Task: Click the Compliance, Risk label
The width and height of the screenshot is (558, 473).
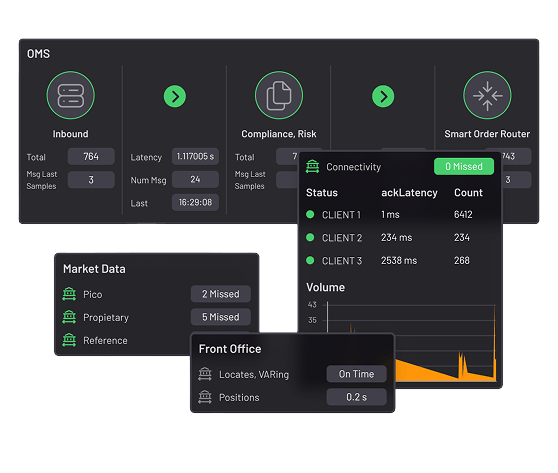Action: tap(279, 134)
